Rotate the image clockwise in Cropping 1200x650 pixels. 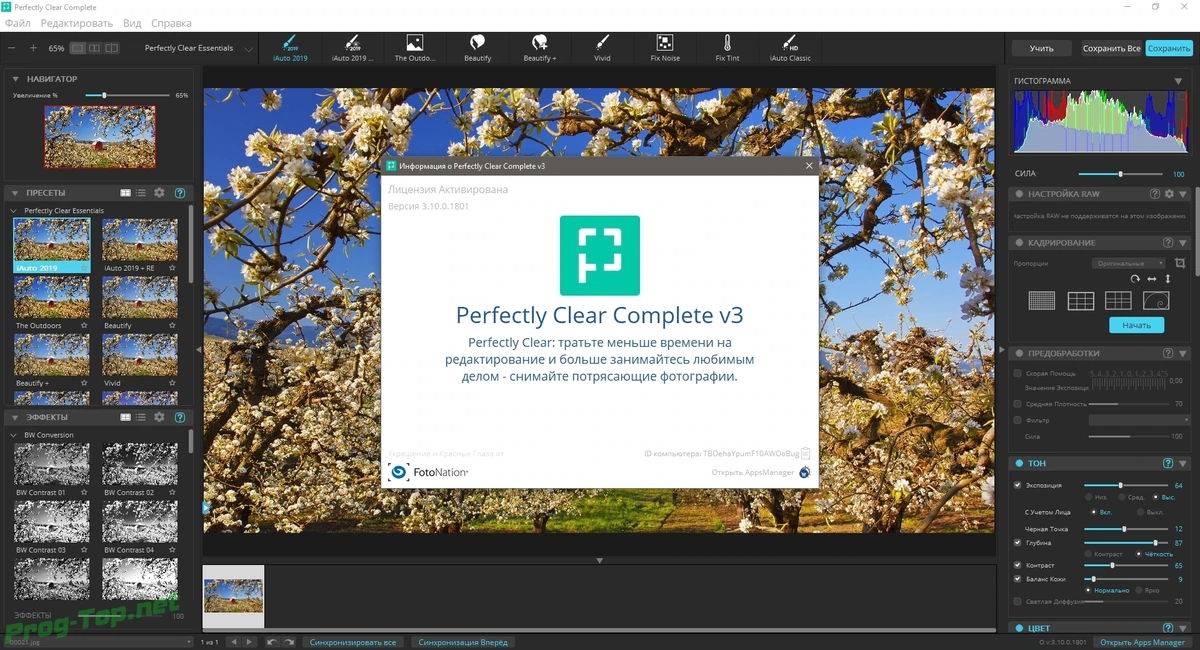pyautogui.click(x=1135, y=279)
